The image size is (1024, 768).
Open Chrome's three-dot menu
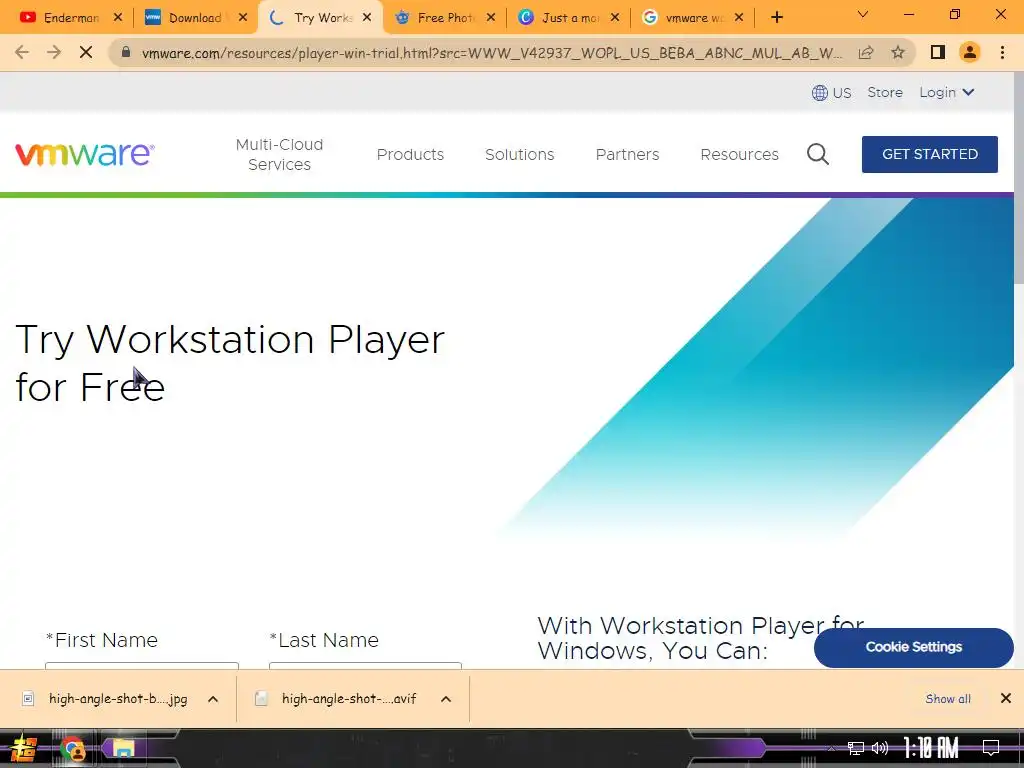click(x=1002, y=52)
